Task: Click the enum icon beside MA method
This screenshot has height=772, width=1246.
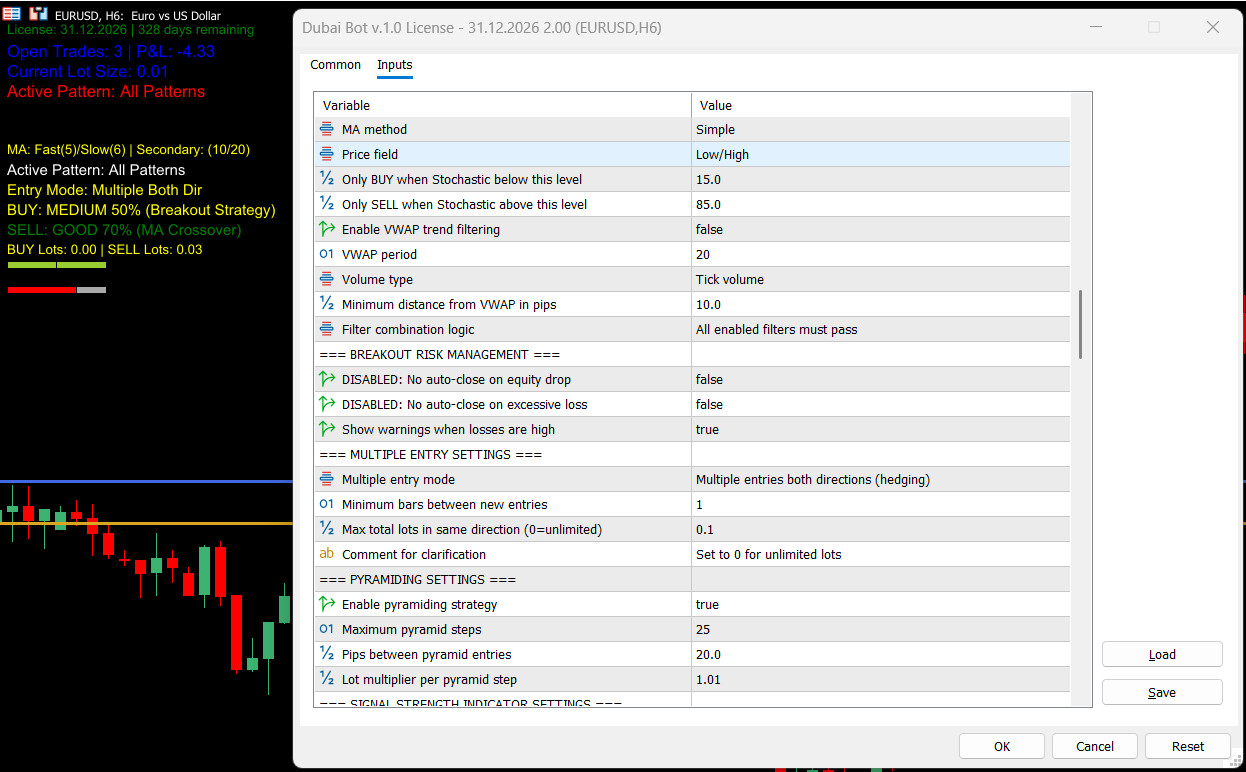Action: pos(327,129)
